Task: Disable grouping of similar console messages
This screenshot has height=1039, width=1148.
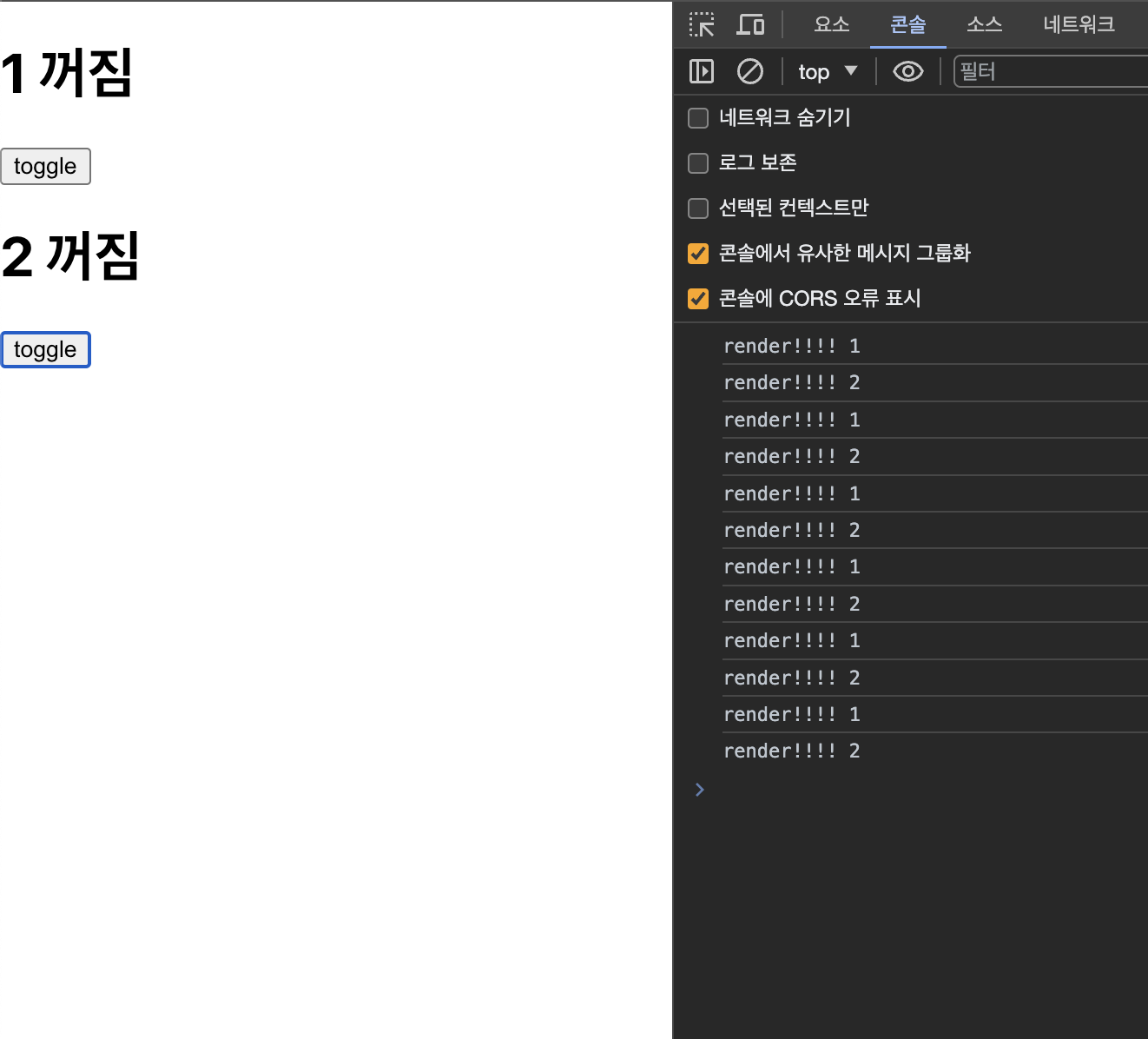Action: pyautogui.click(x=698, y=254)
